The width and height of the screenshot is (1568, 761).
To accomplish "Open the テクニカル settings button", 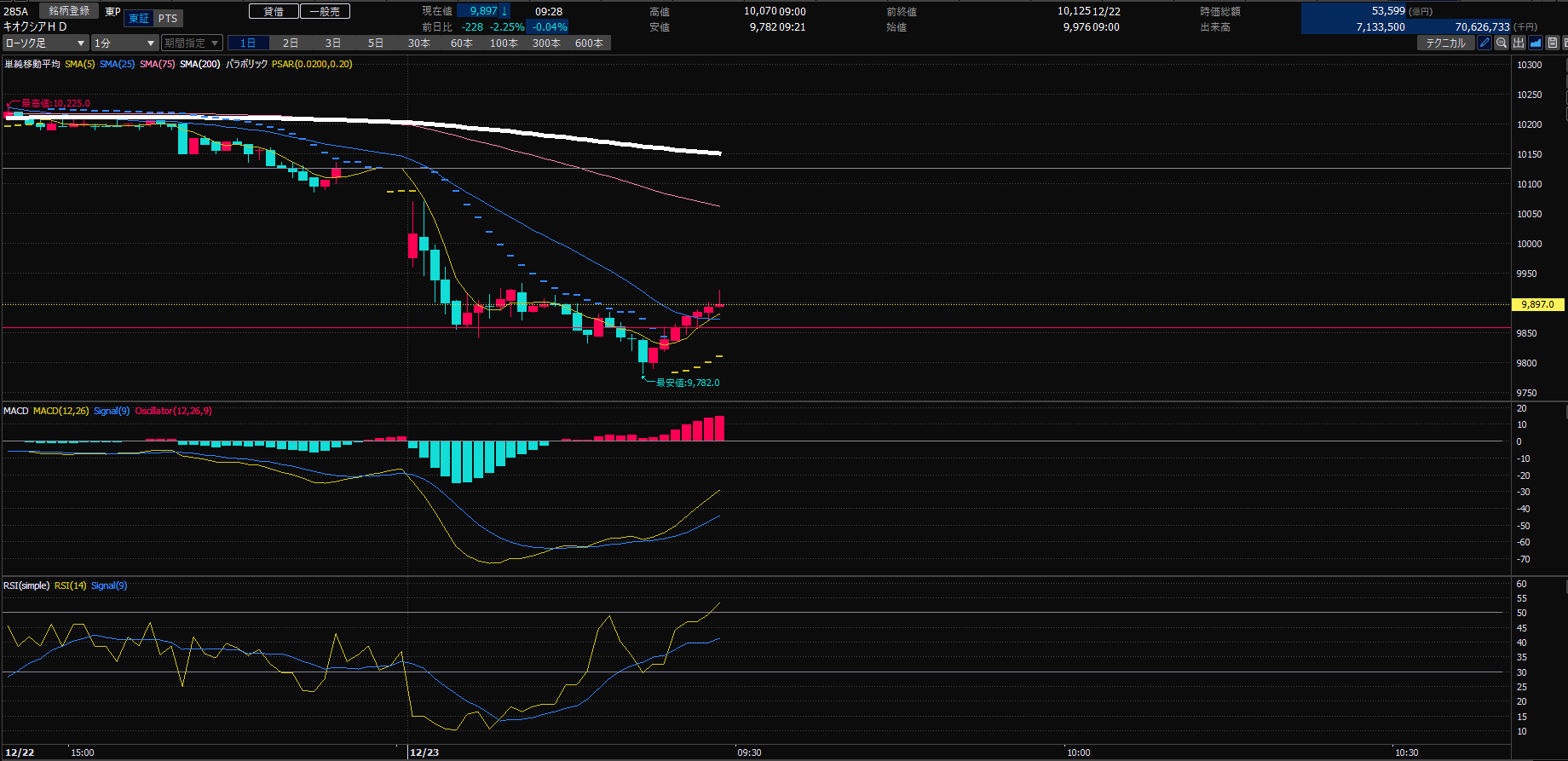I will (1445, 43).
